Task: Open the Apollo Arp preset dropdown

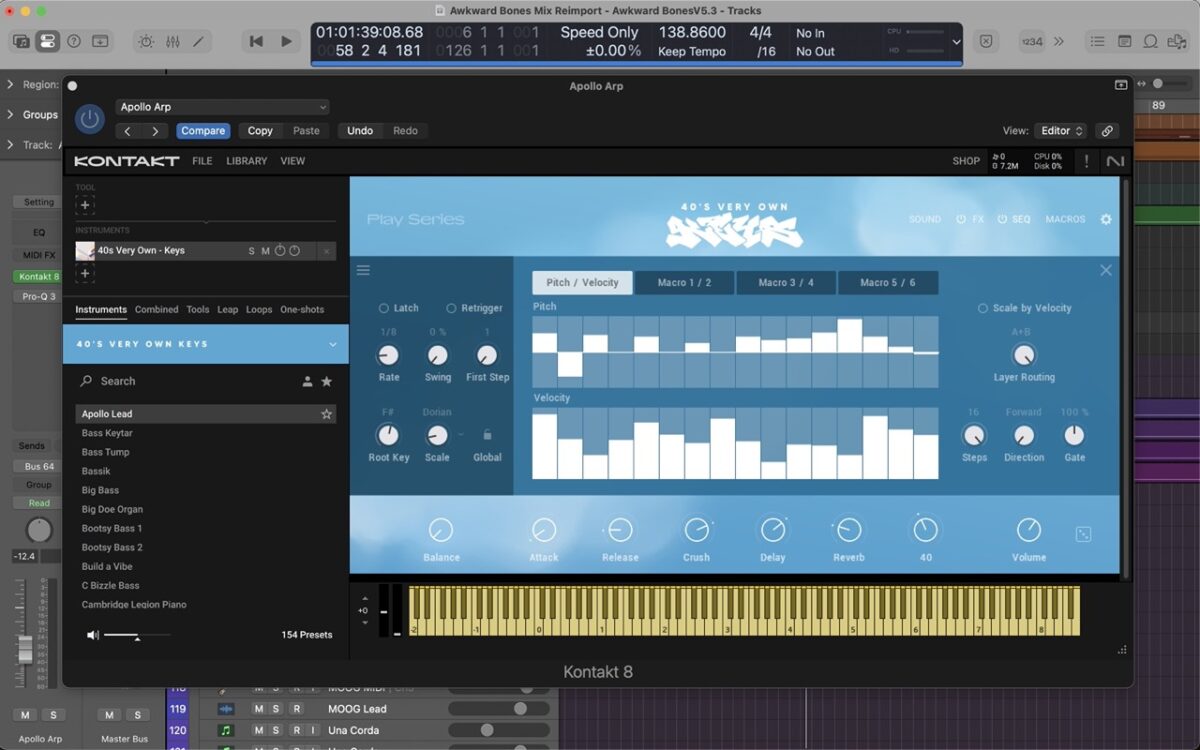Action: (222, 107)
